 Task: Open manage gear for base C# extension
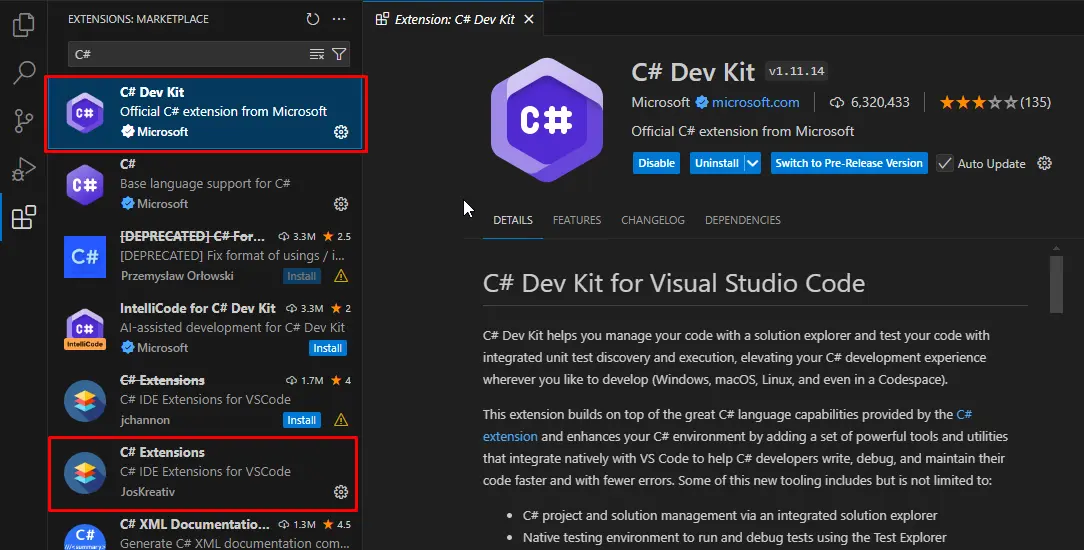[x=341, y=204]
